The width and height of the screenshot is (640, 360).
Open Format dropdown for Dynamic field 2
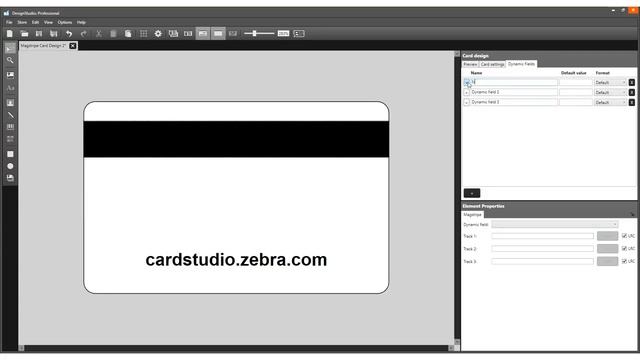click(x=610, y=93)
